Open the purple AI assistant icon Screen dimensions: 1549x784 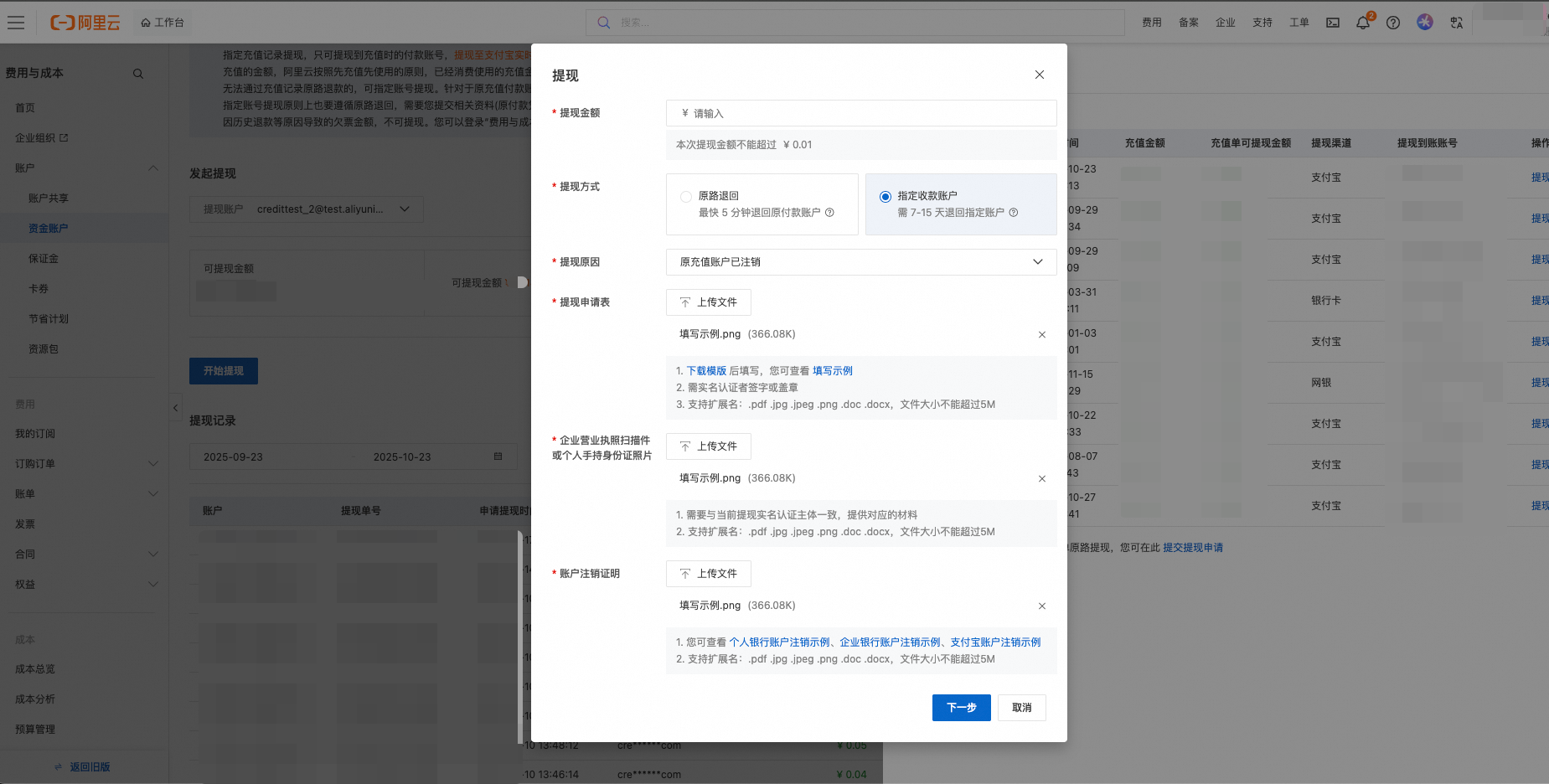tap(1425, 22)
